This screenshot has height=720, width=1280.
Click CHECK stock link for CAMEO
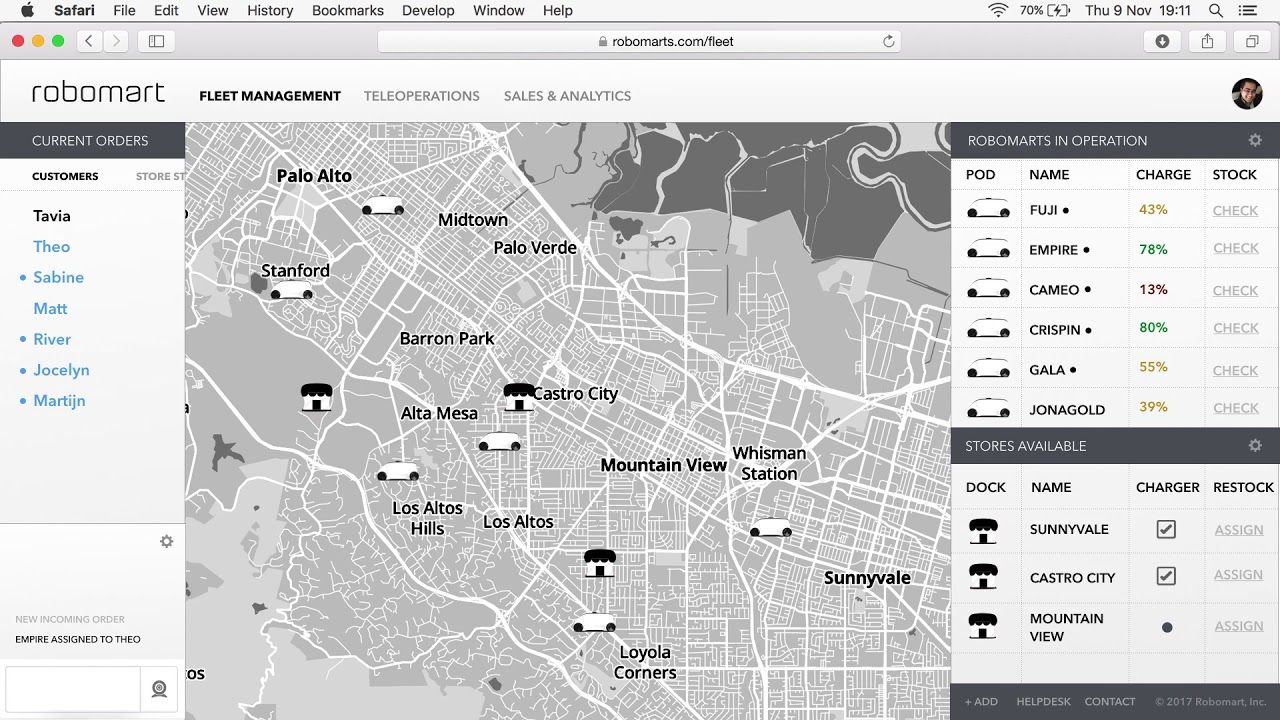1235,290
